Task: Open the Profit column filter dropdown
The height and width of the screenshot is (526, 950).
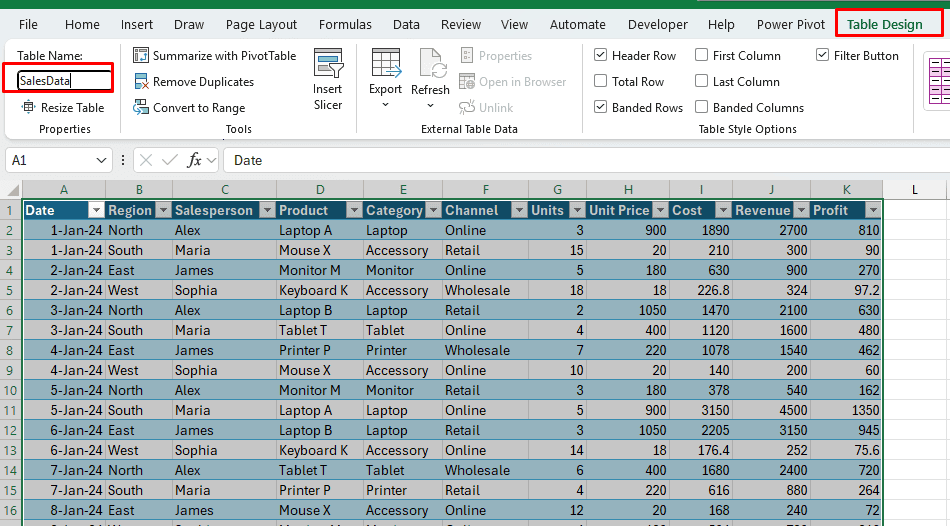Action: 872,210
